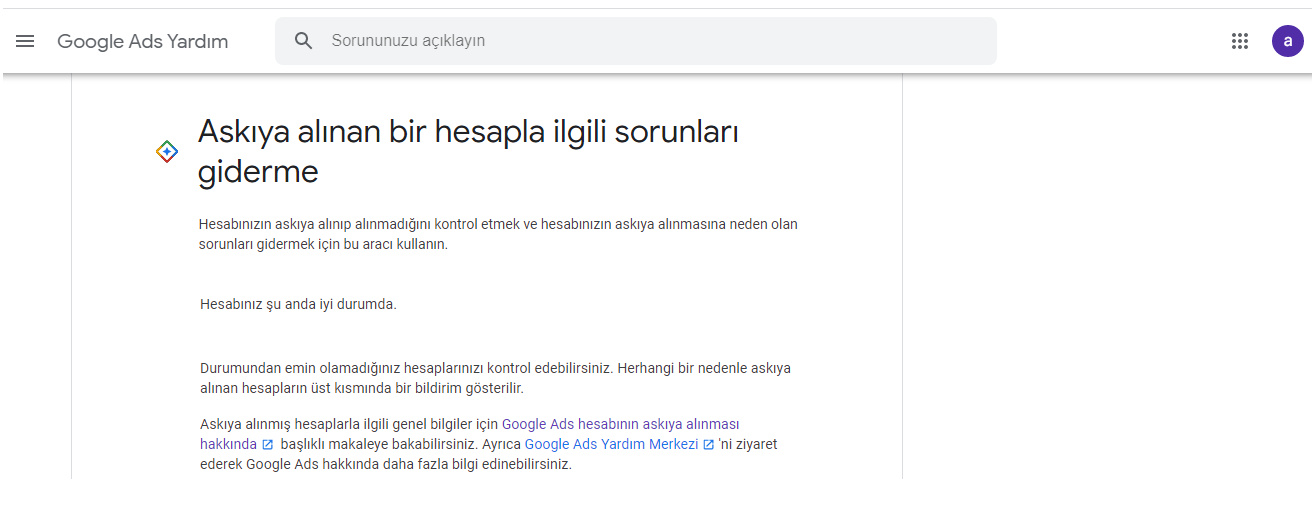Viewport: 1312px width, 526px height.
Task: Click heading 'Askıya alınan bir hesapla ilgili sorunları giderme'
Action: point(468,151)
